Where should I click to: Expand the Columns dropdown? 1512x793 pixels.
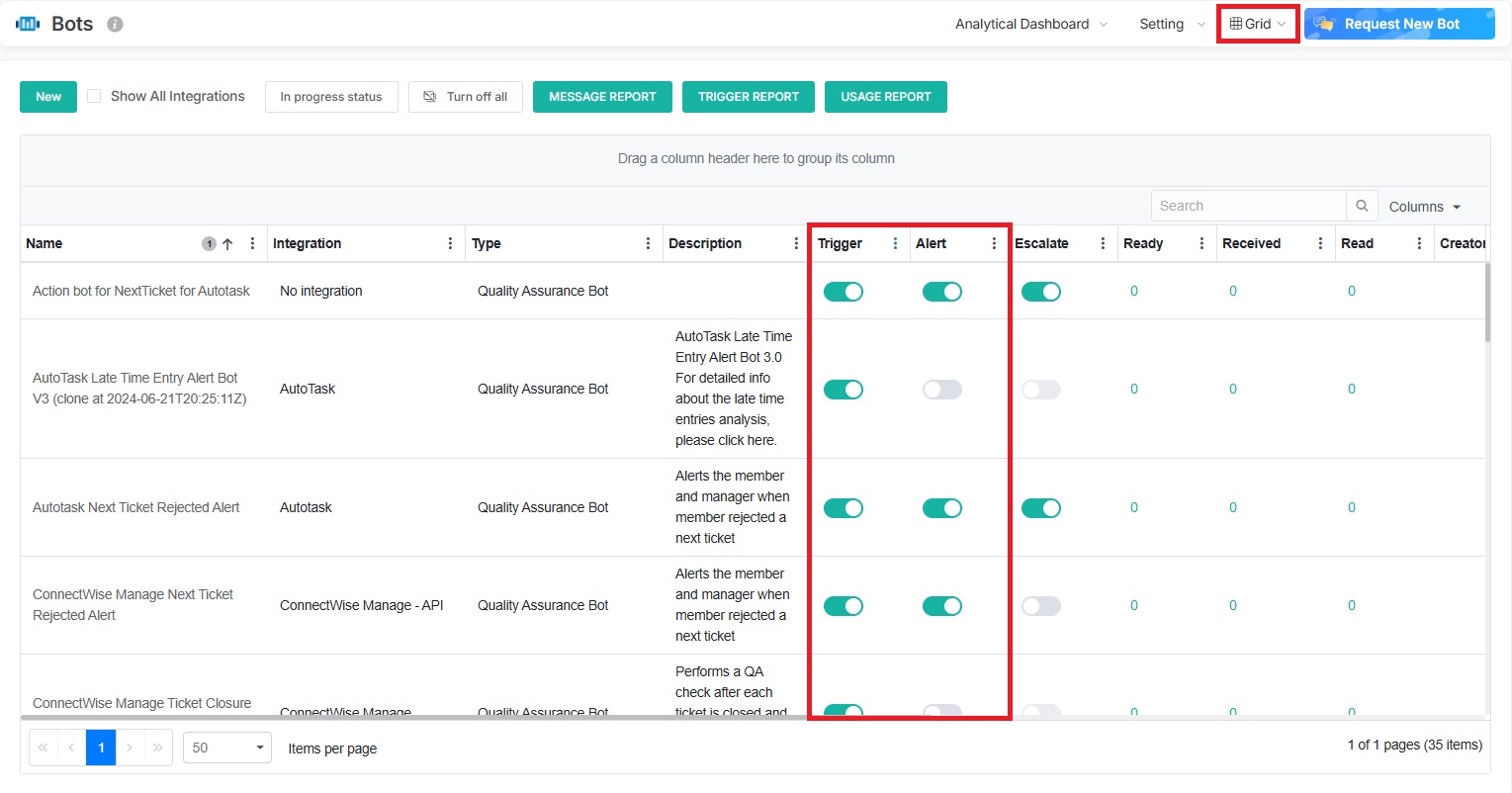1425,207
